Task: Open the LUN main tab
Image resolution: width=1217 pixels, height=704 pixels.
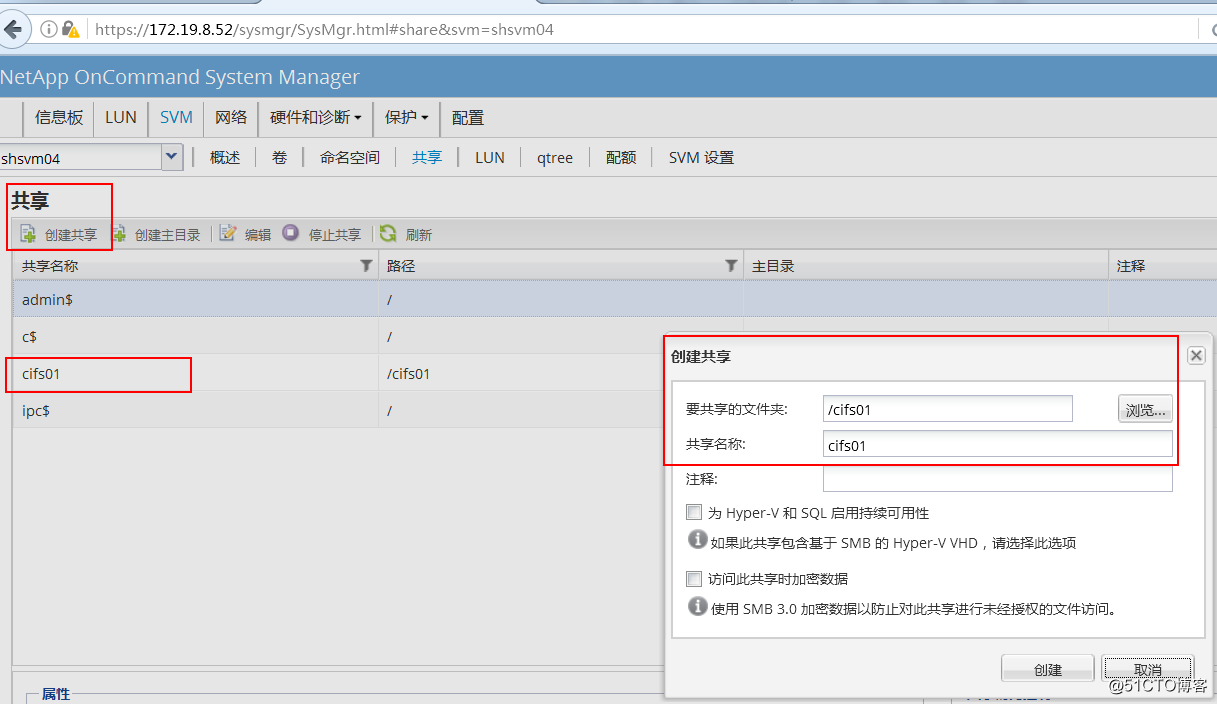Action: point(121,117)
